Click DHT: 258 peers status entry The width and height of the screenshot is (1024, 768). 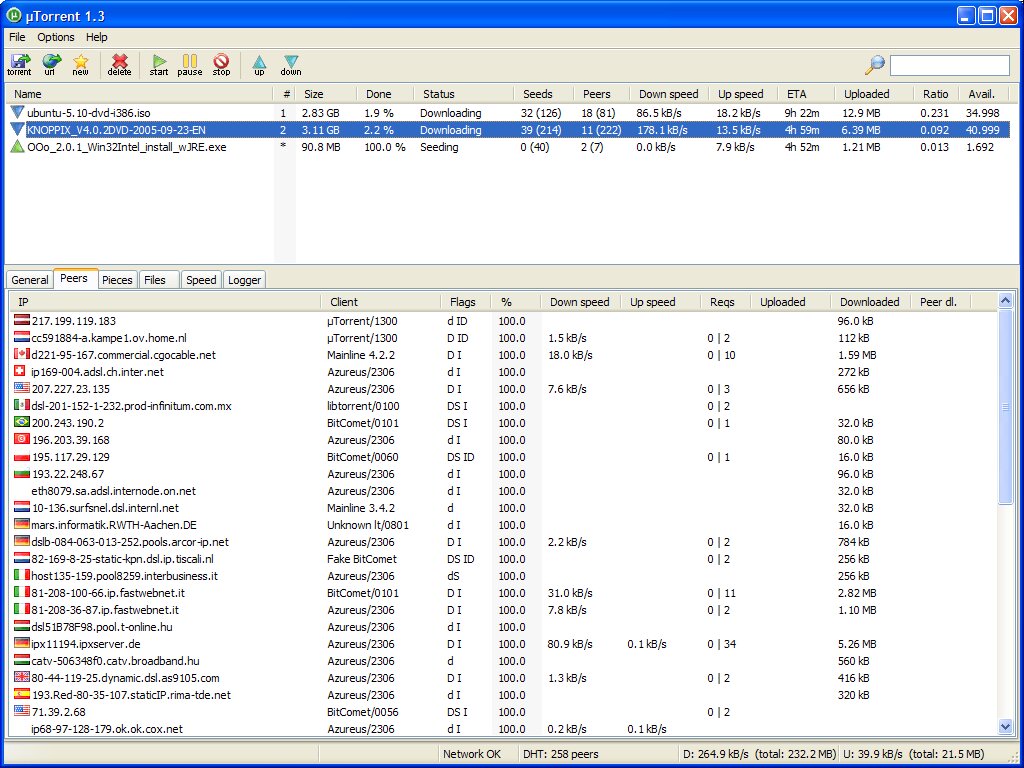click(x=560, y=754)
